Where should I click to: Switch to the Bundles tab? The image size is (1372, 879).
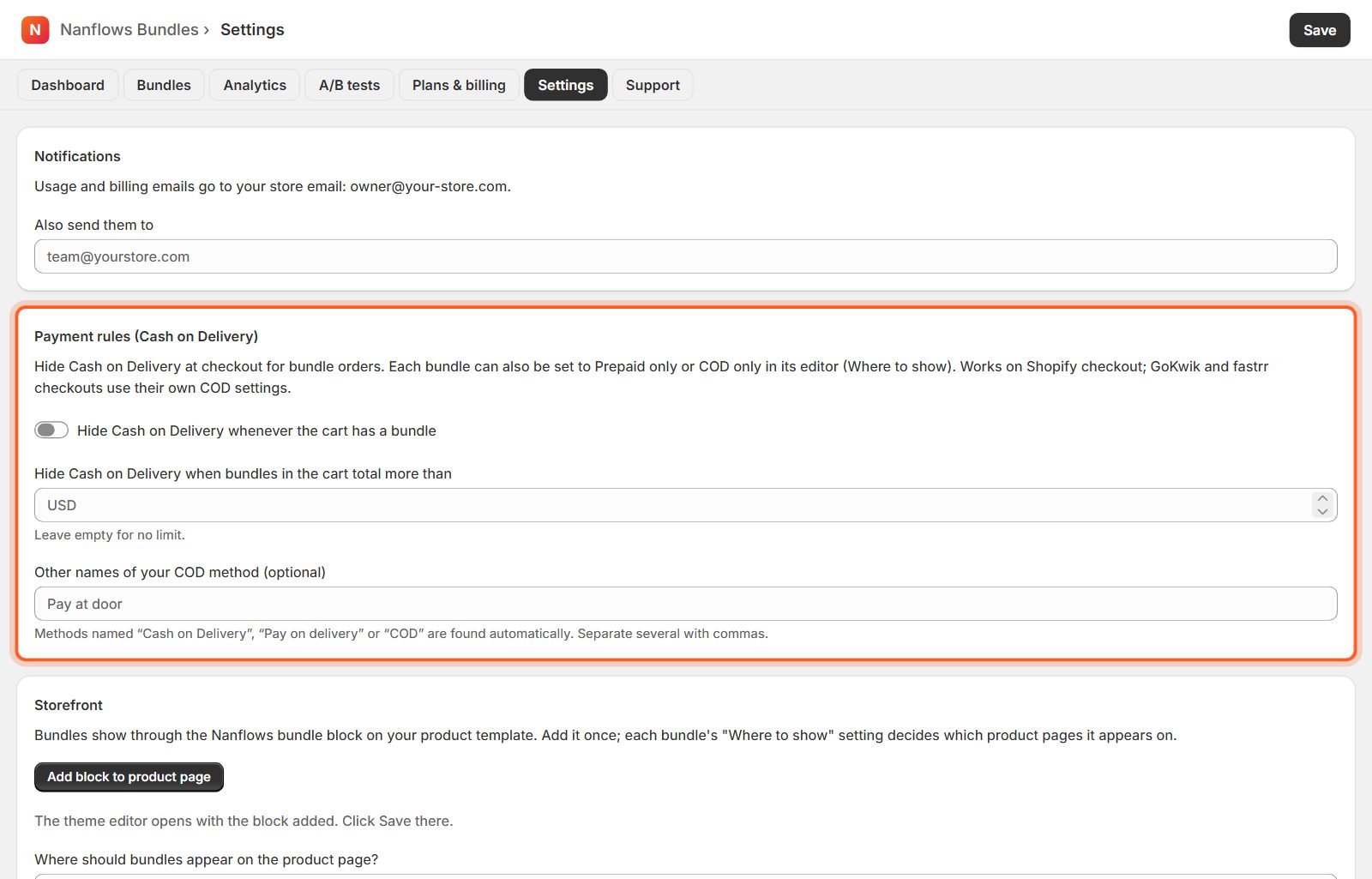click(x=164, y=85)
